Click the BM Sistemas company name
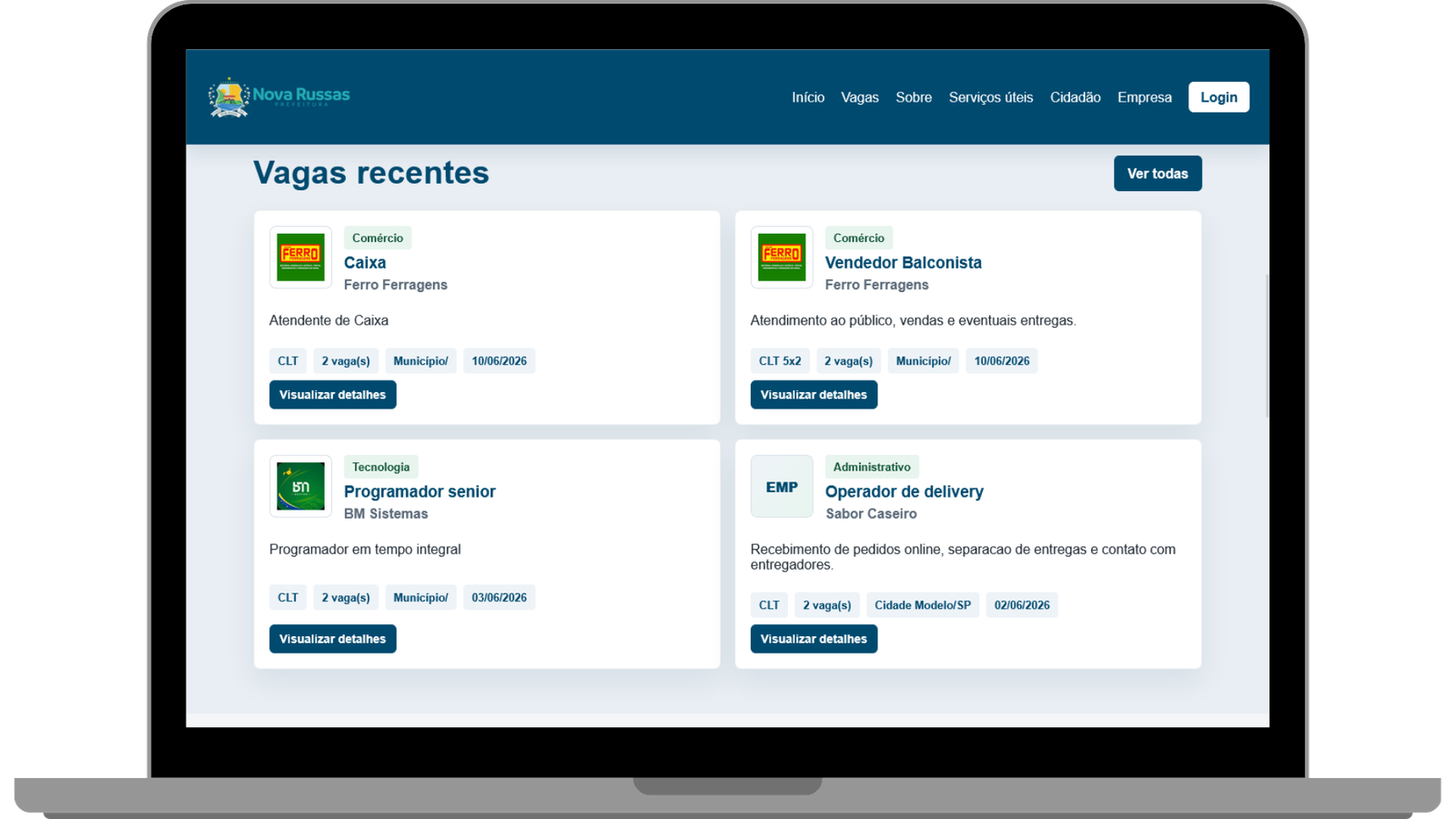This screenshot has height=819, width=1456. coord(386,514)
